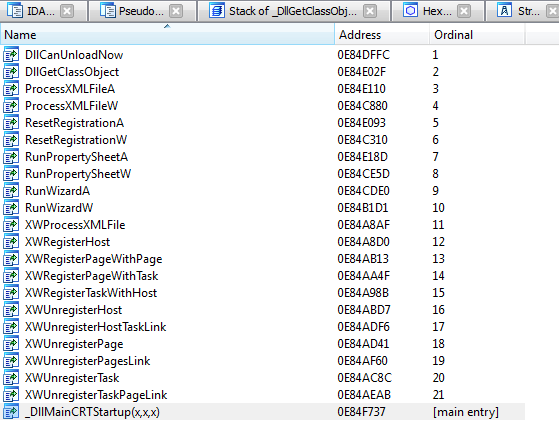Click the export icon next to RunWizardW
The width and height of the screenshot is (559, 424).
point(11,208)
